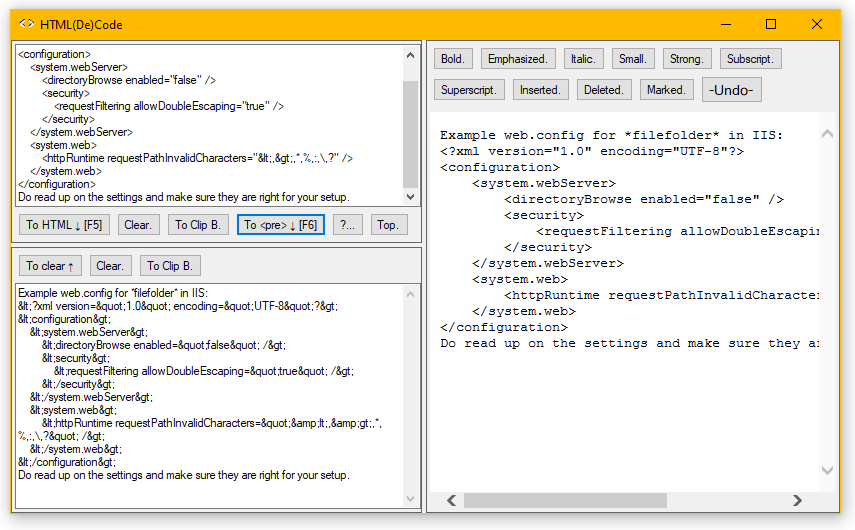Click '</configuration>' line in preview pane
The image size is (855, 530).
pyautogui.click(x=504, y=327)
